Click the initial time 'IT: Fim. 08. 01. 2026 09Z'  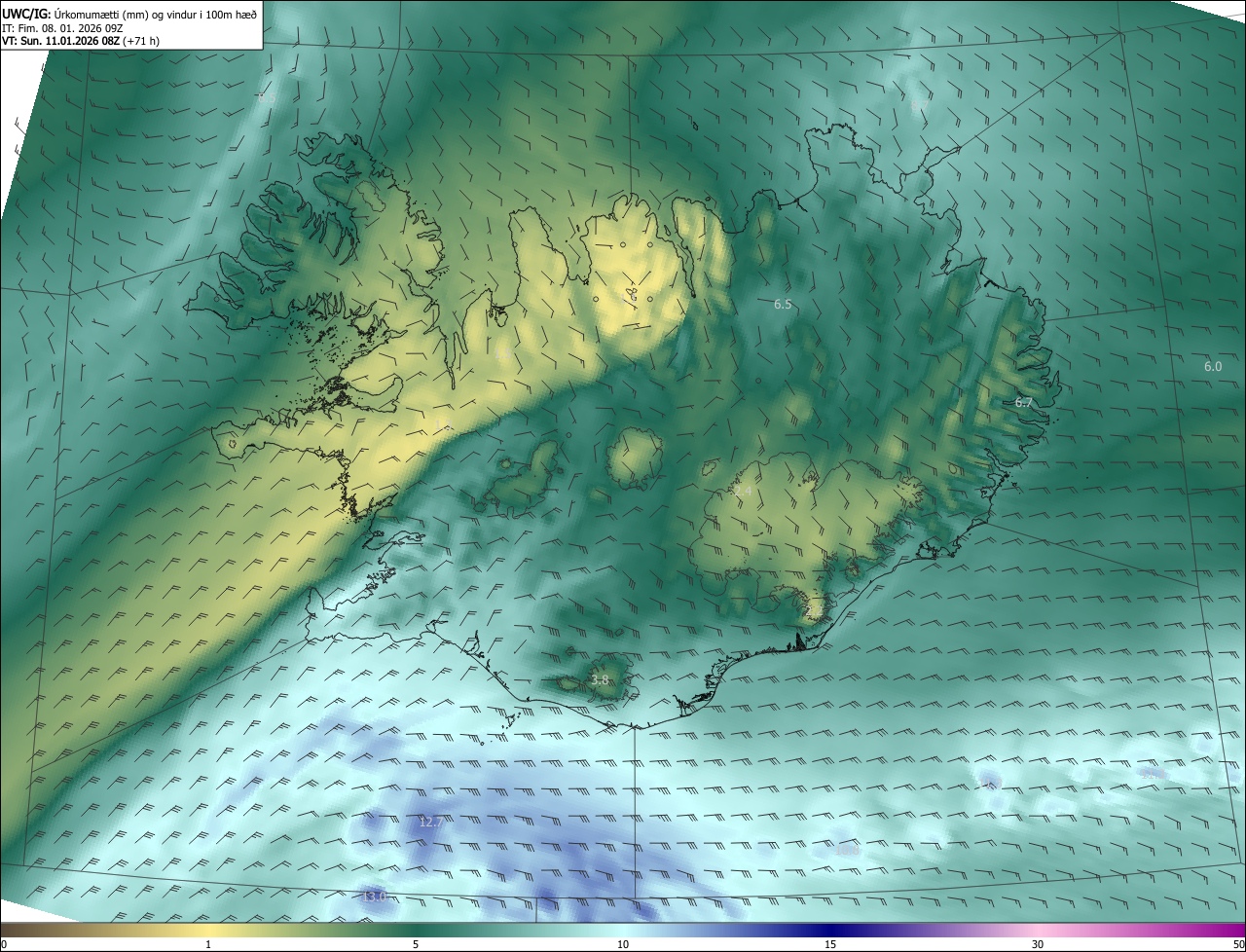(62, 27)
